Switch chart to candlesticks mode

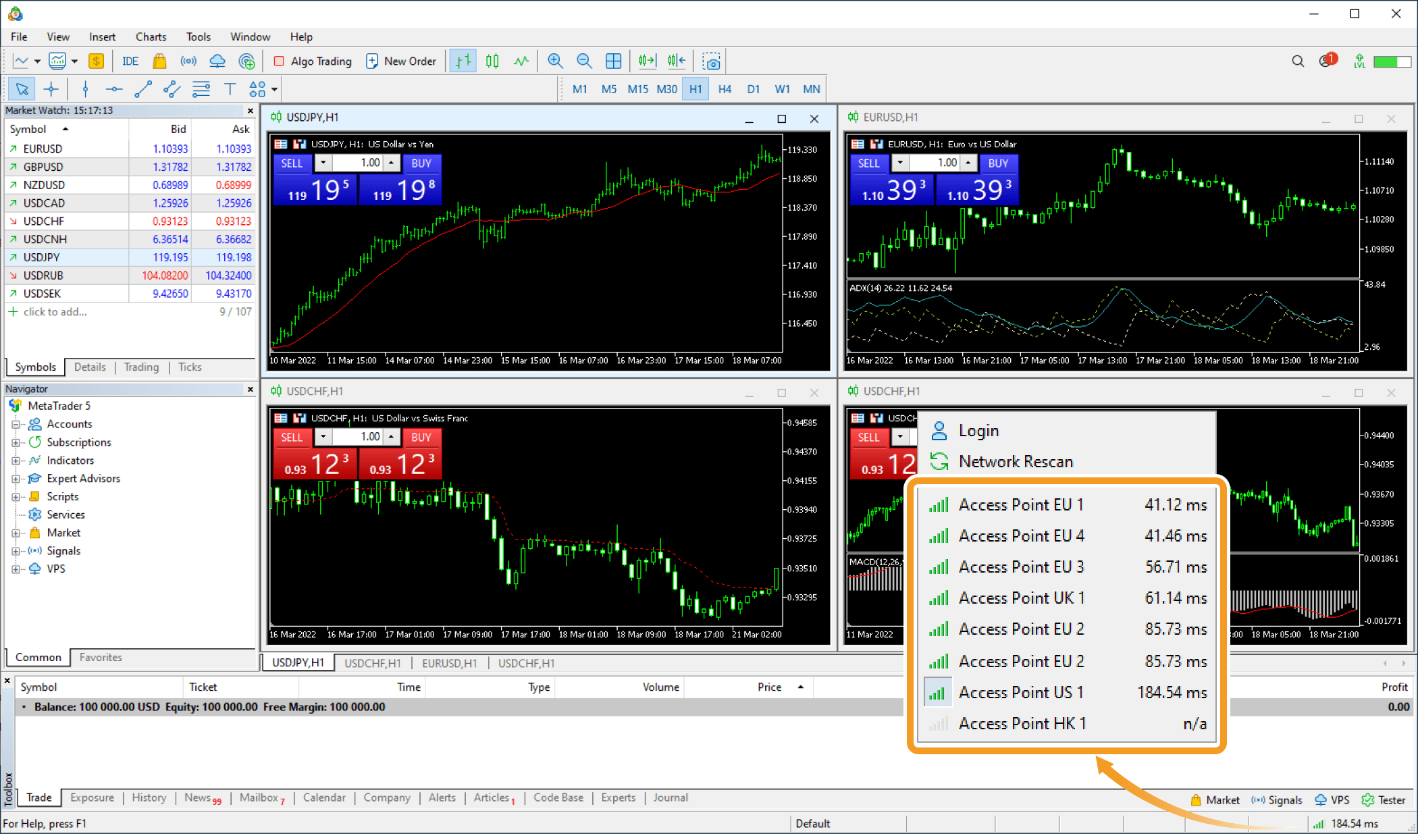click(492, 61)
